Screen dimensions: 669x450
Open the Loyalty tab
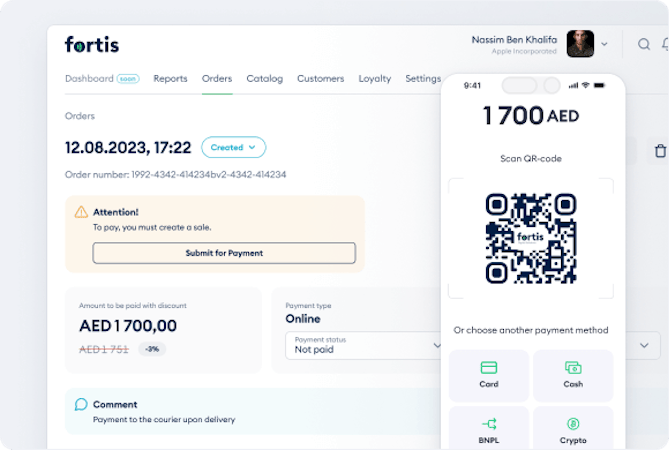[x=375, y=78]
